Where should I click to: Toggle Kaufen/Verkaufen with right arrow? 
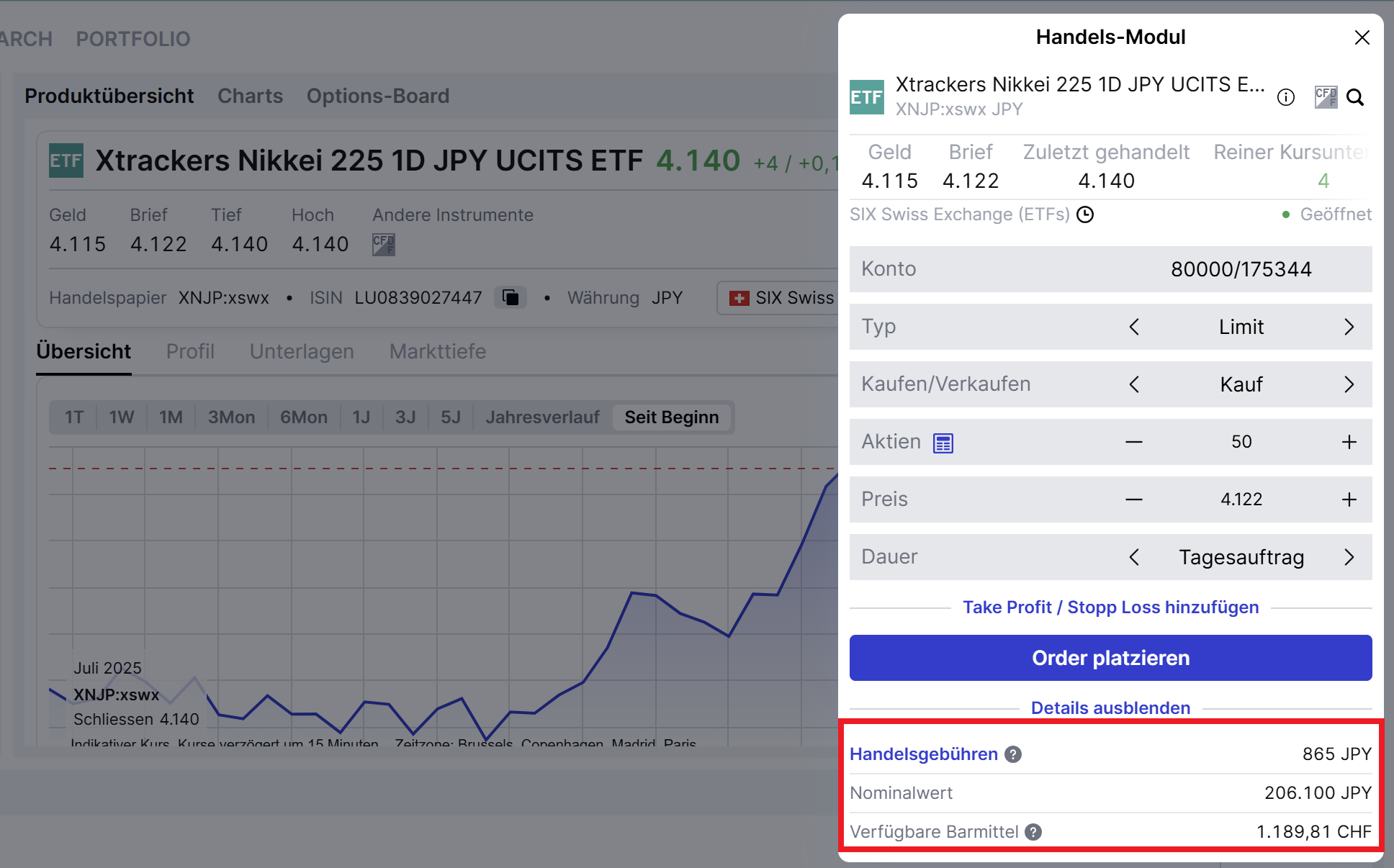(1349, 384)
